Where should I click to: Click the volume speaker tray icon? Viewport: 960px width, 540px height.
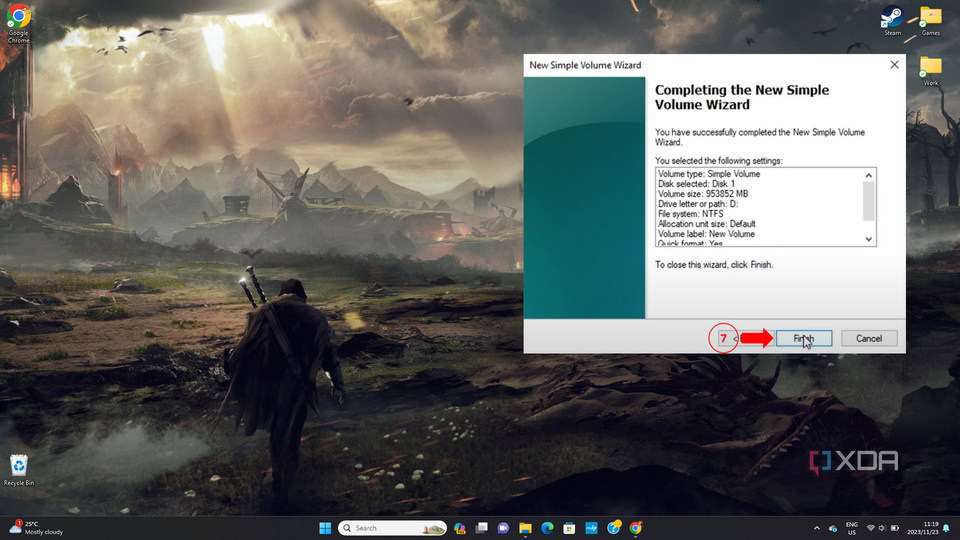coord(882,528)
